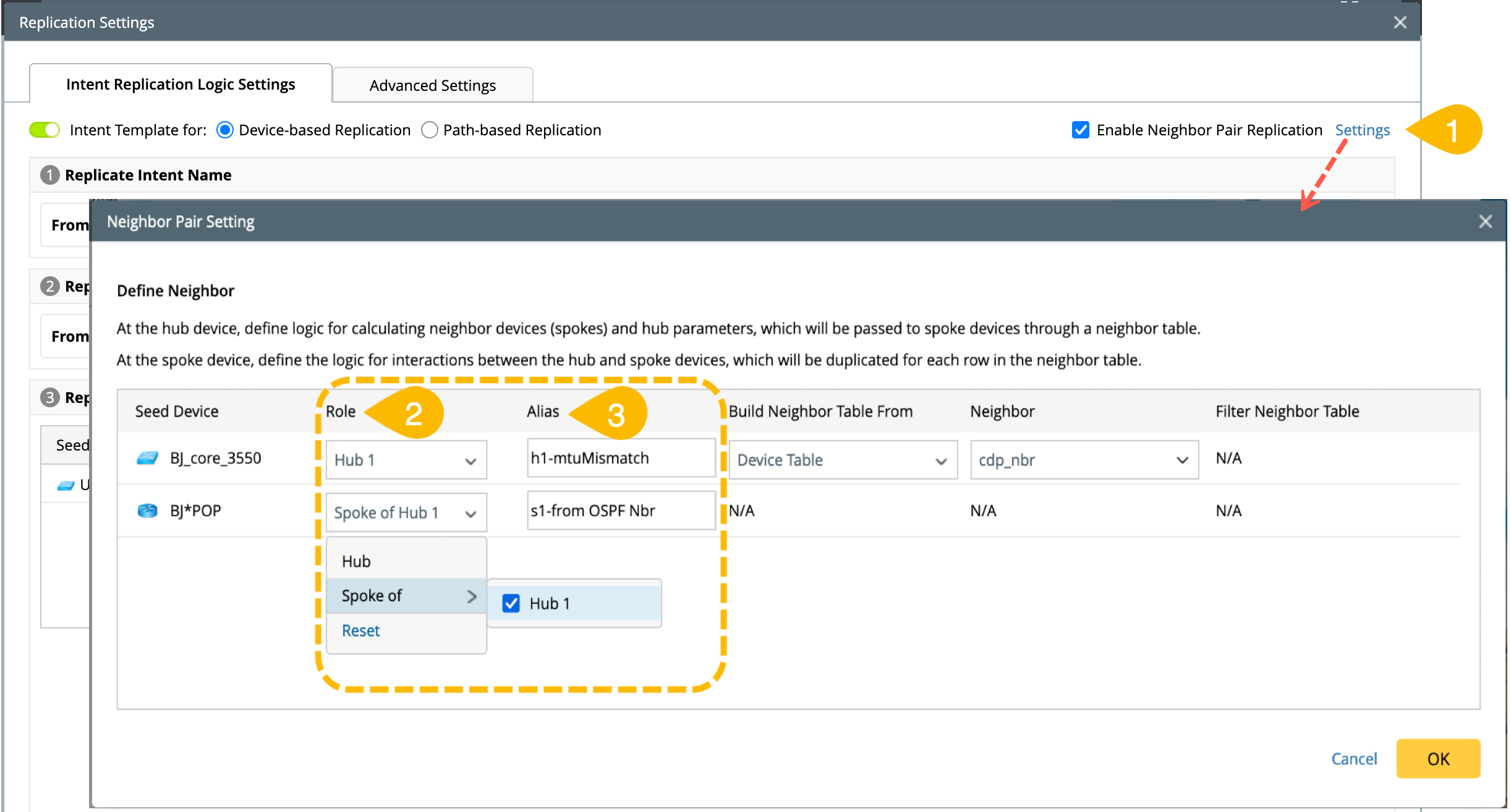The height and width of the screenshot is (812, 1511).
Task: Open the cdp_nbr neighbor dropdown
Action: tap(1084, 460)
